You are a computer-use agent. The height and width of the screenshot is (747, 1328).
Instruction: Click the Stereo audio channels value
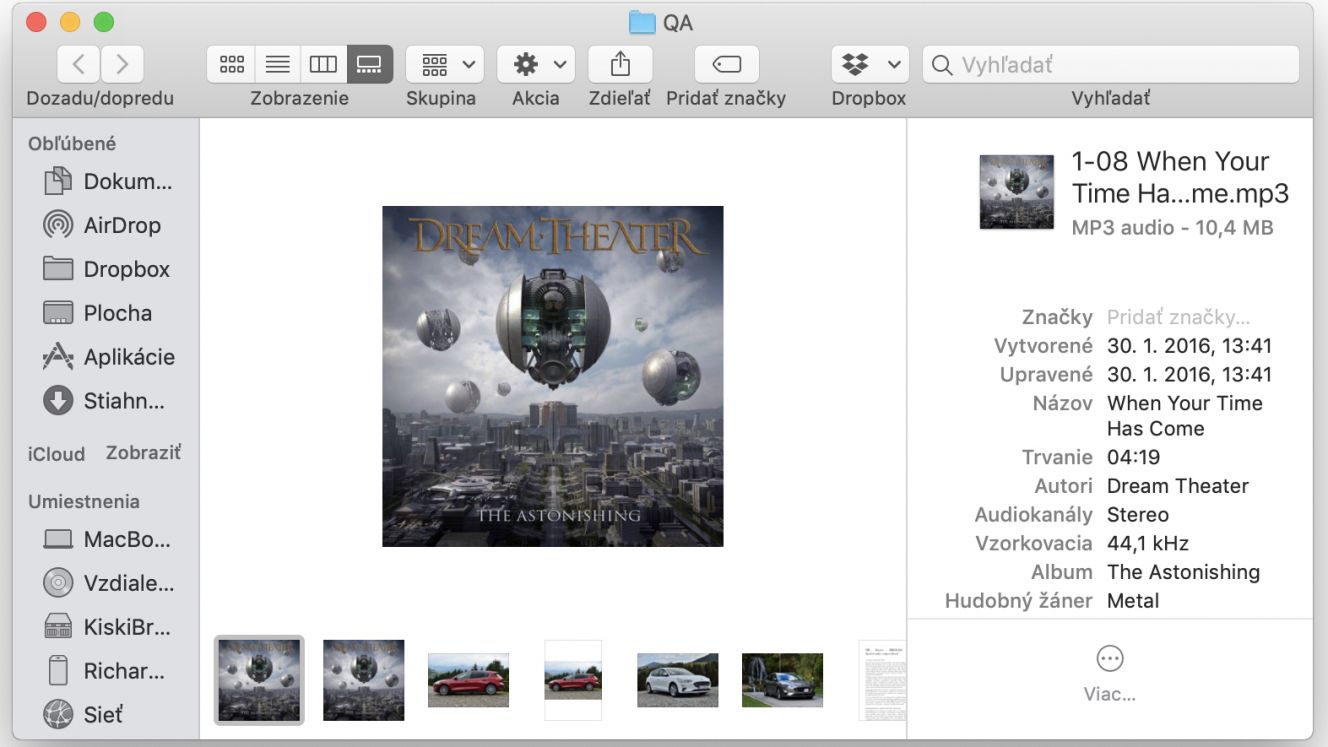(x=1138, y=515)
